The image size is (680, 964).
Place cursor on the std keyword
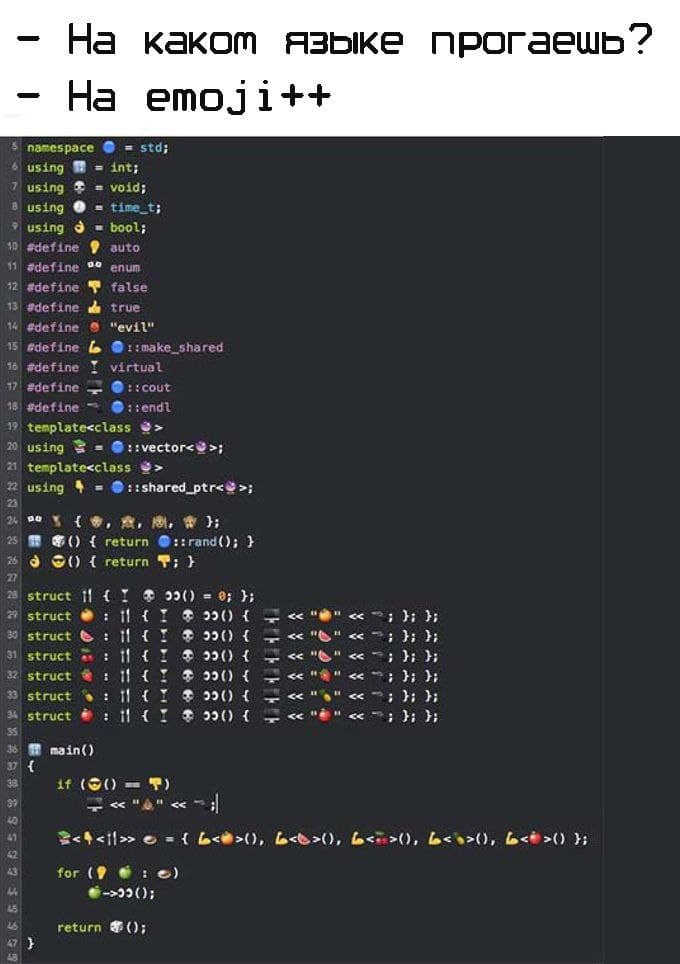152,147
